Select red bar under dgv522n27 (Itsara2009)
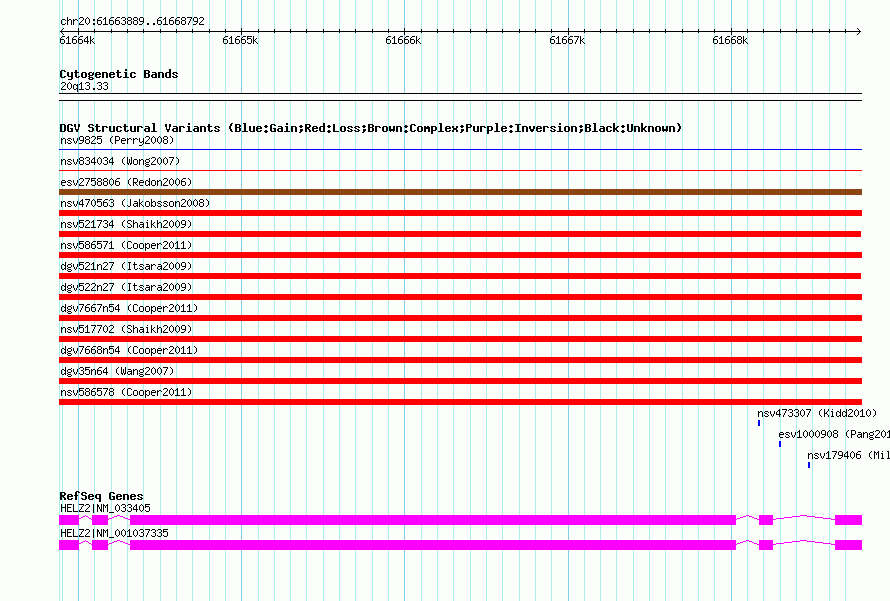Viewport: 890px width, 601px height. (x=460, y=297)
